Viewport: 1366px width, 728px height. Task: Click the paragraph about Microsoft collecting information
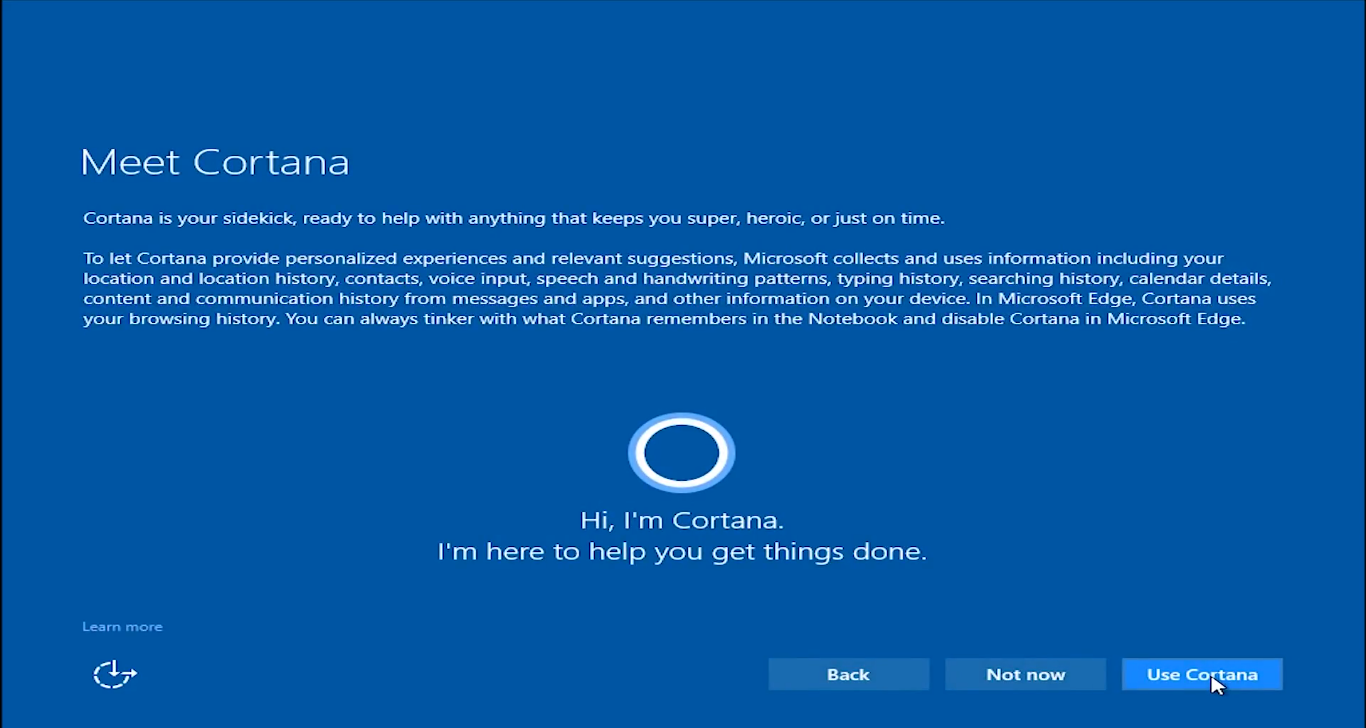coord(677,288)
